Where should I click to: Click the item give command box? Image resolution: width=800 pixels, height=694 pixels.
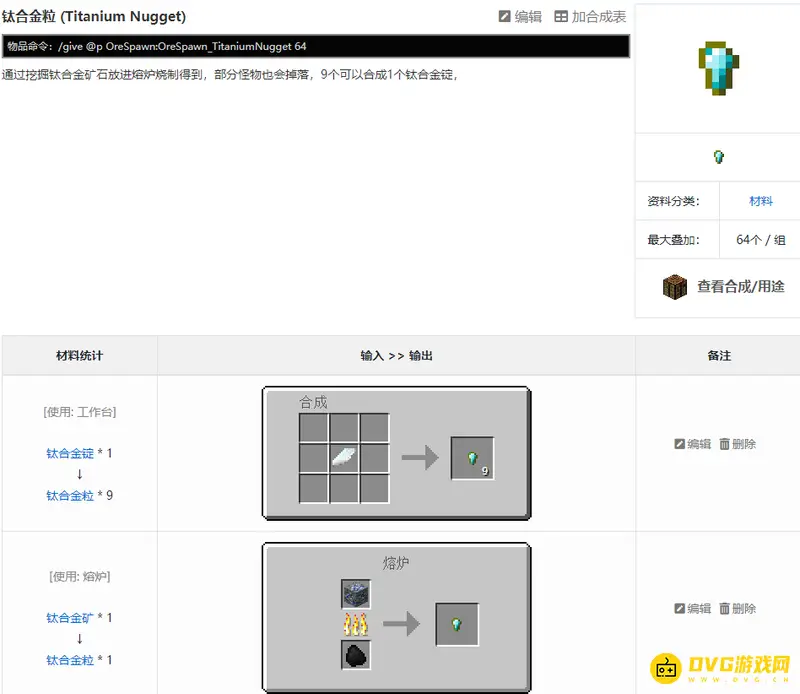[316, 47]
